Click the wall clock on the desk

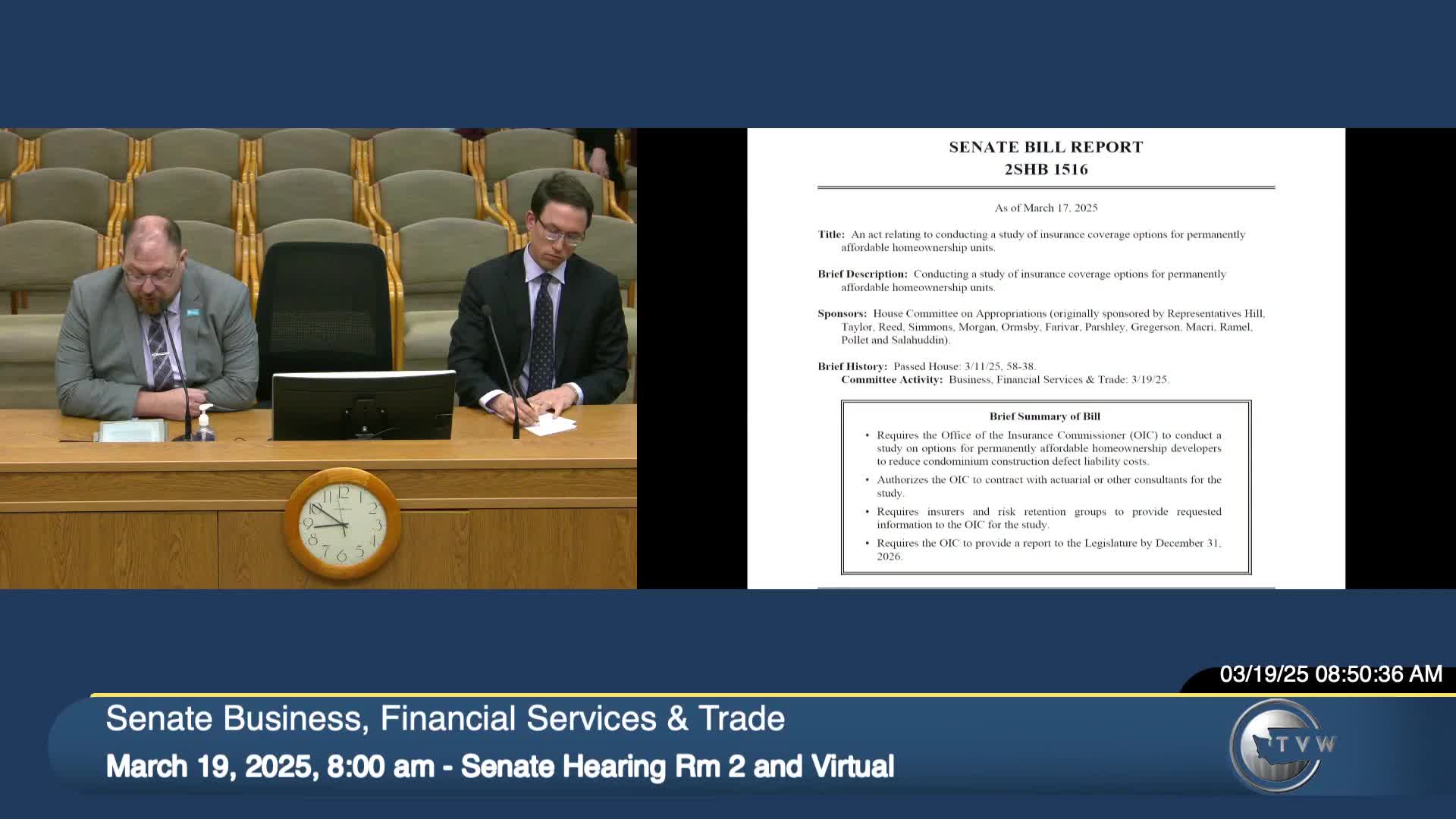point(343,524)
